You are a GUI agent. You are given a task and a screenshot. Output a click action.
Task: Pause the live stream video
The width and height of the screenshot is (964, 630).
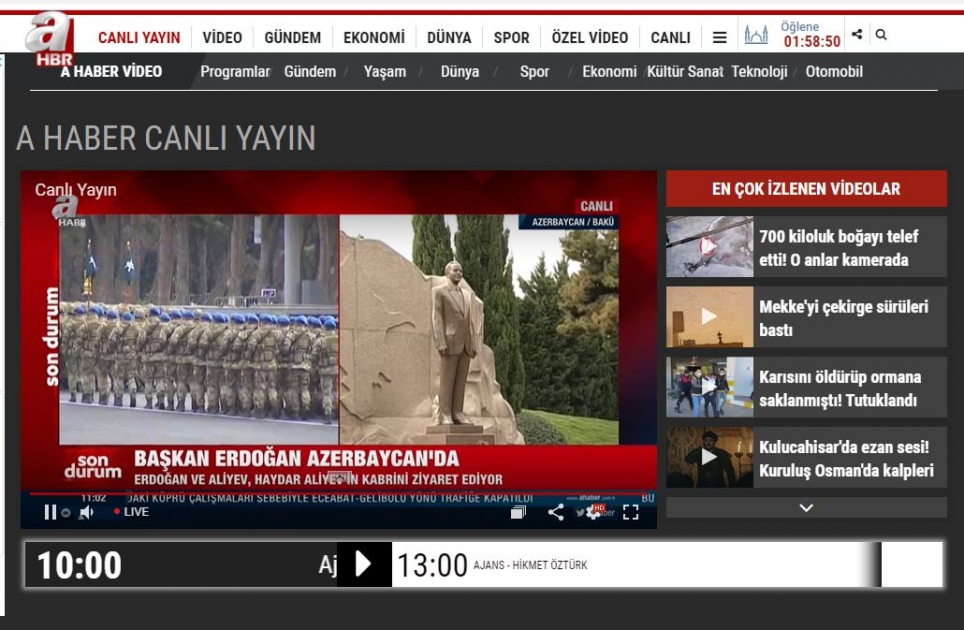[x=50, y=512]
